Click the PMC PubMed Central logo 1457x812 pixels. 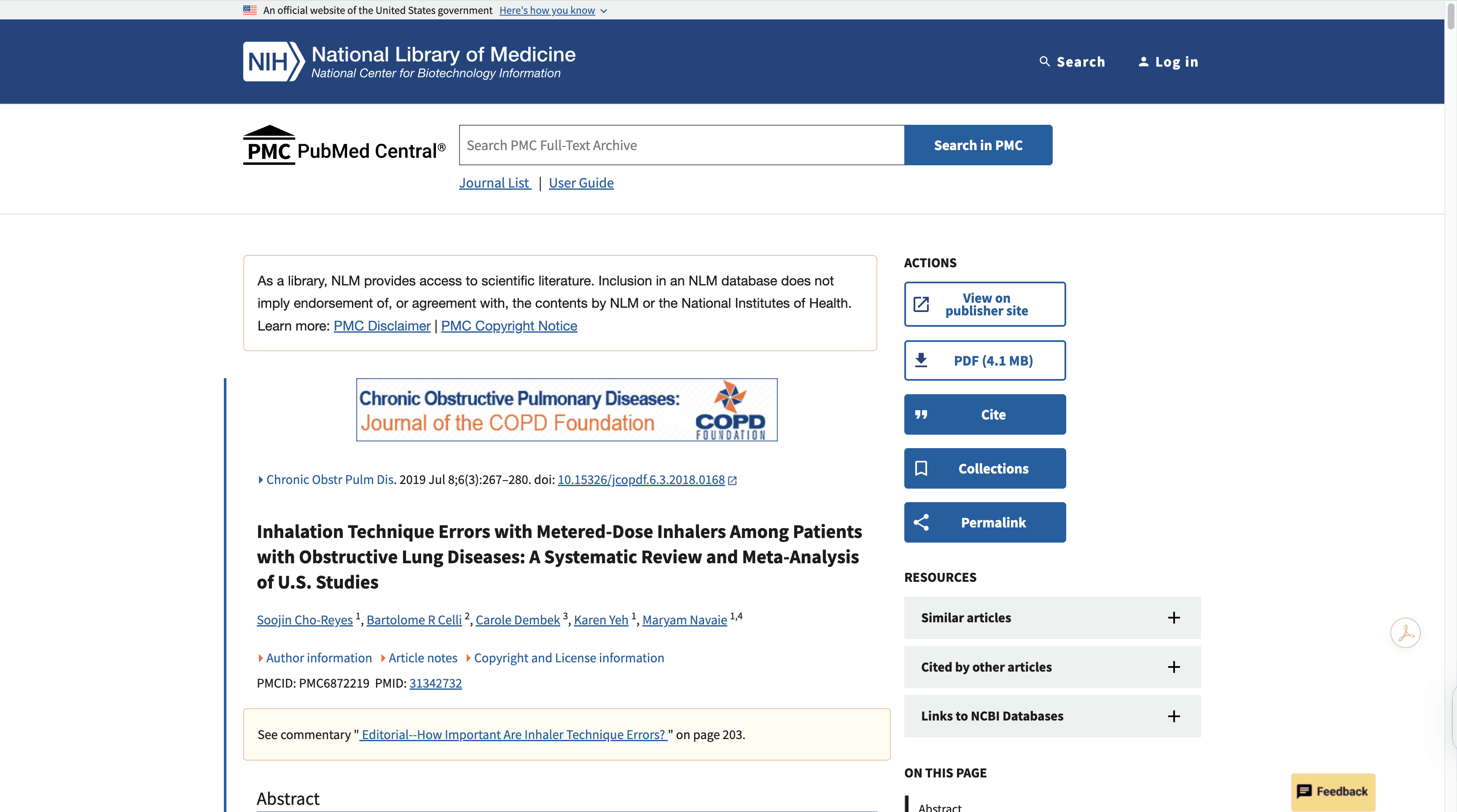[344, 146]
